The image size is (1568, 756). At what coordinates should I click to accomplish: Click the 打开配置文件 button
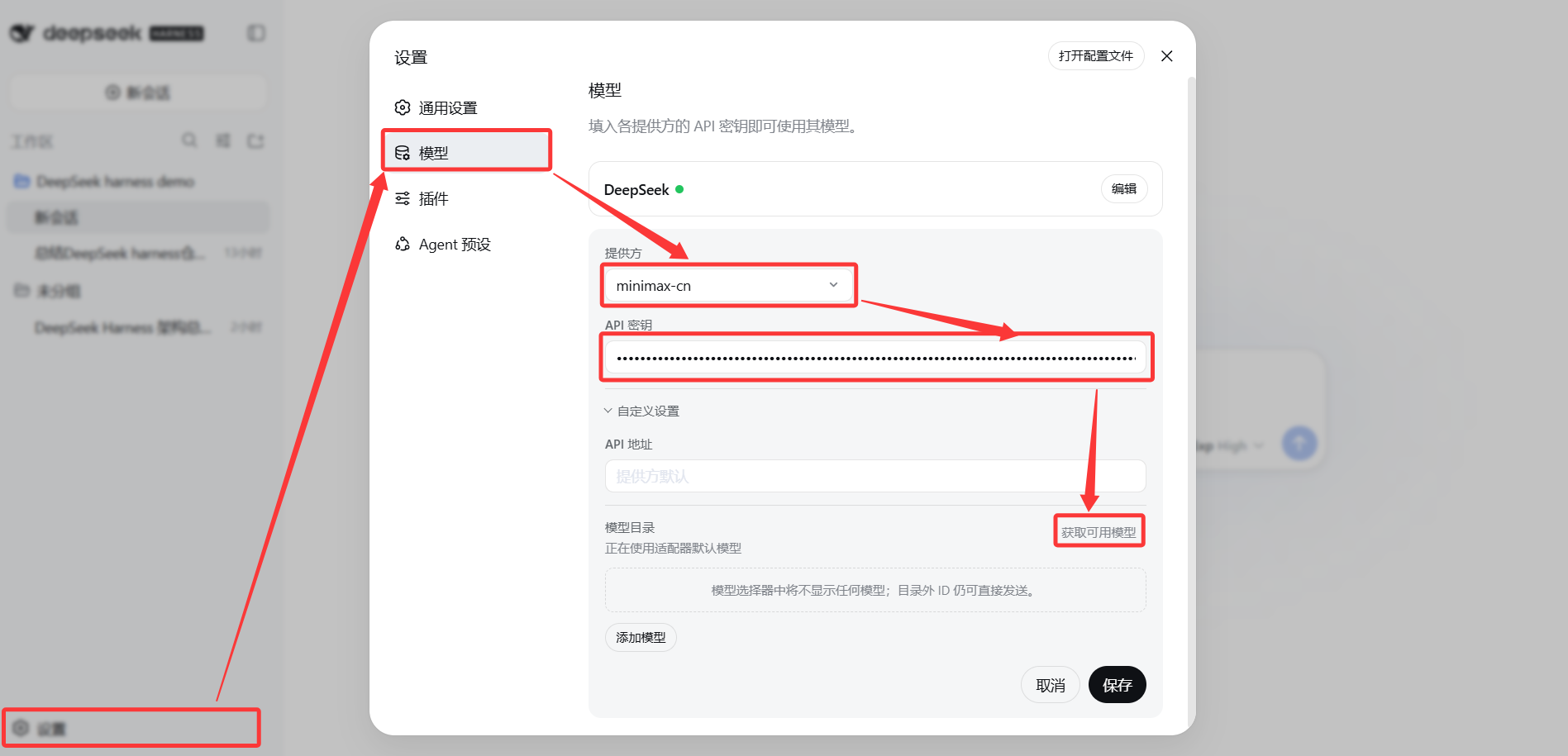(x=1096, y=56)
